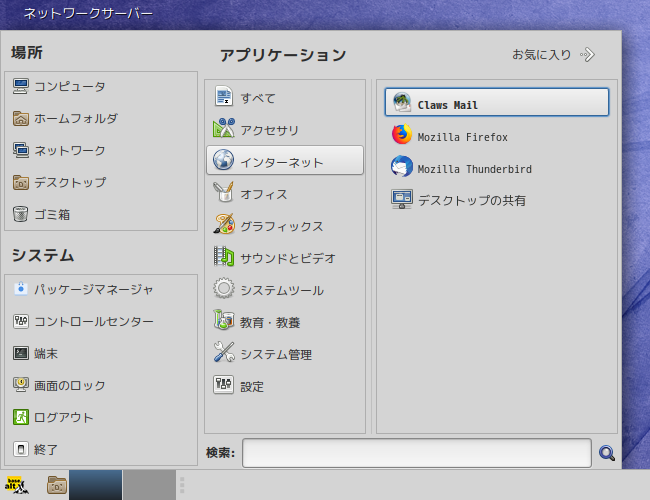The image size is (650, 500).
Task: Open デスクトップの共有 desktop sharing
Action: (x=497, y=200)
